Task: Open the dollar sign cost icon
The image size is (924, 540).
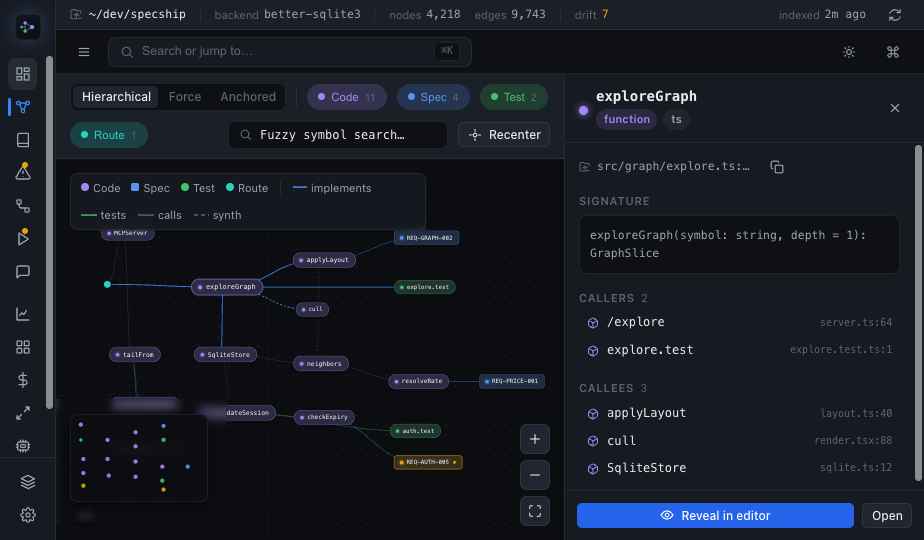Action: click(x=23, y=380)
